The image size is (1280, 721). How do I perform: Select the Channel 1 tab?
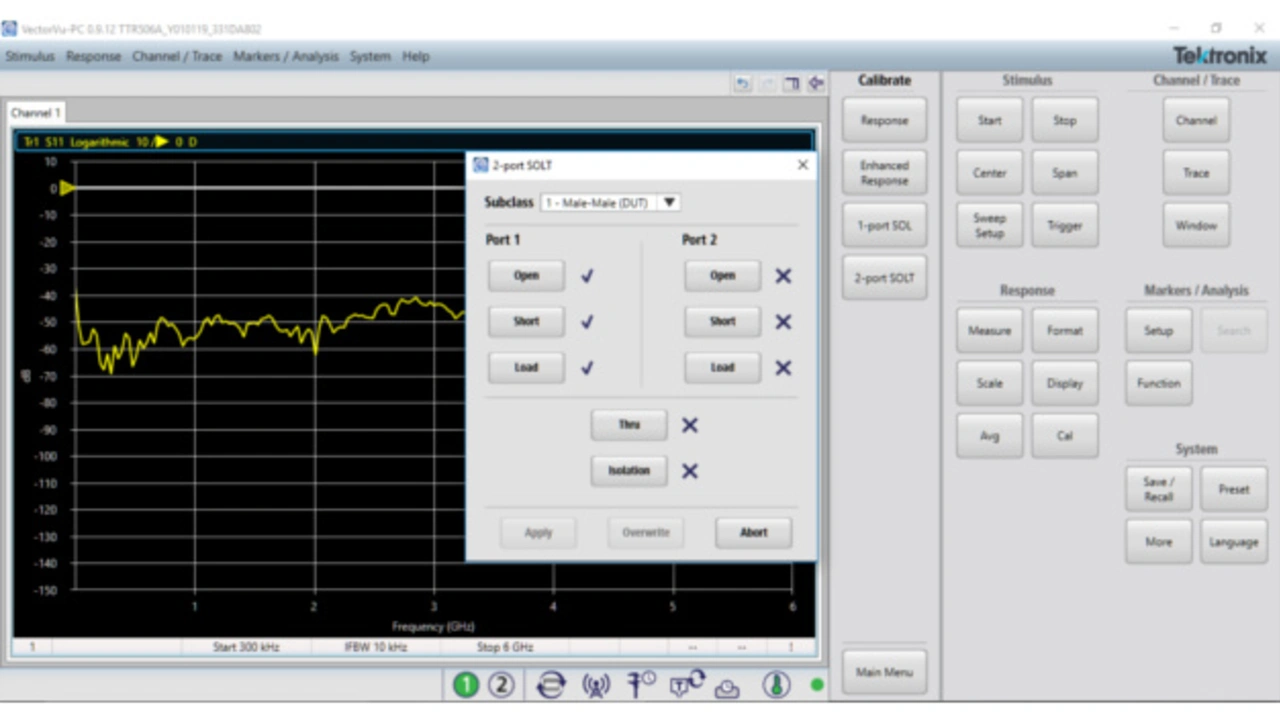click(36, 114)
